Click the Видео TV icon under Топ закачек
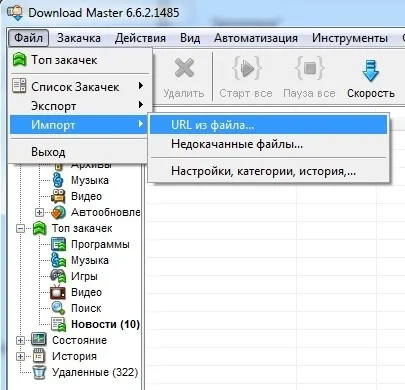 point(58,292)
